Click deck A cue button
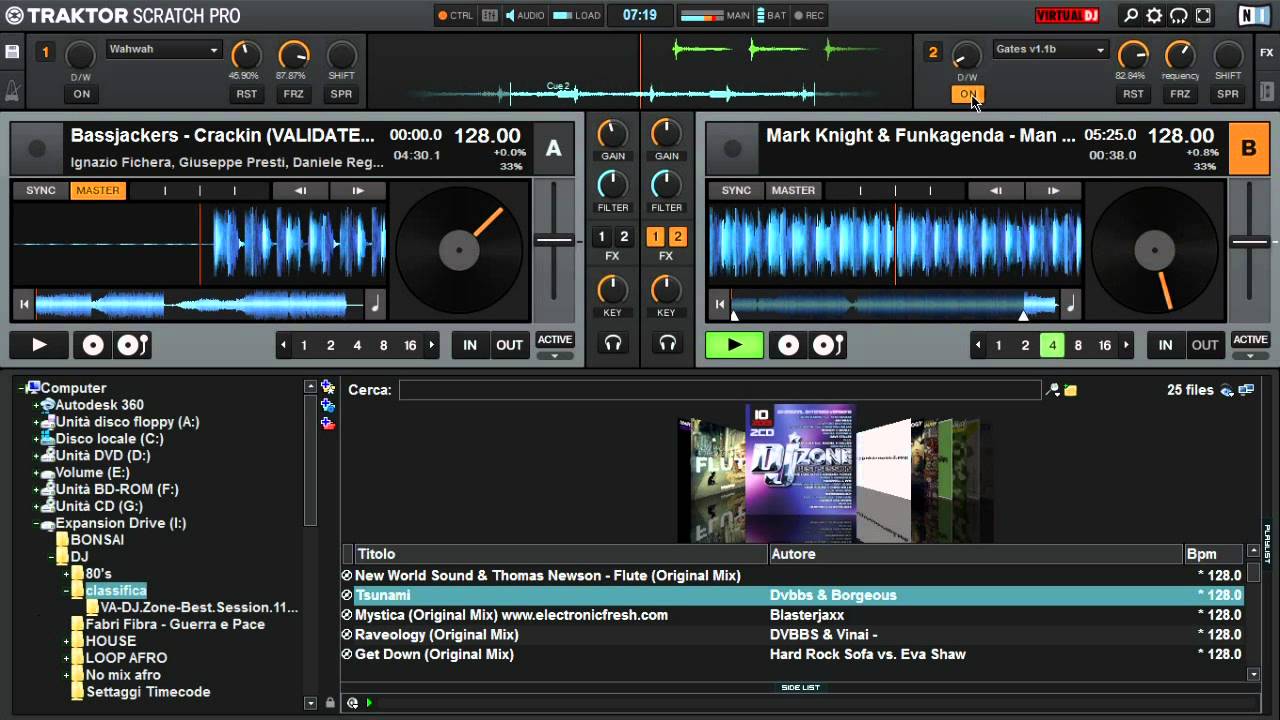1280x720 pixels. click(x=93, y=345)
